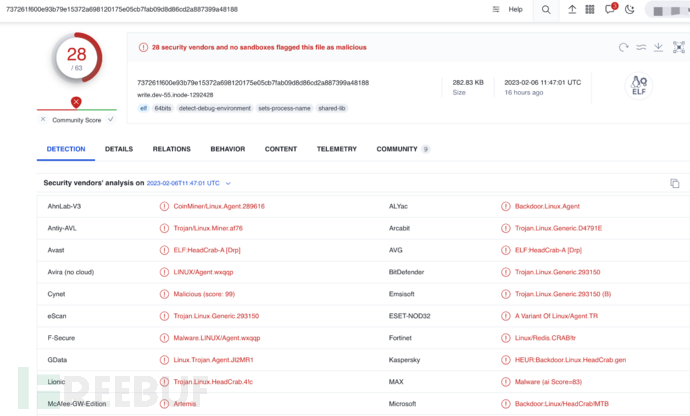The width and height of the screenshot is (690, 416).
Task: Open the user account menu
Action: (665, 10)
